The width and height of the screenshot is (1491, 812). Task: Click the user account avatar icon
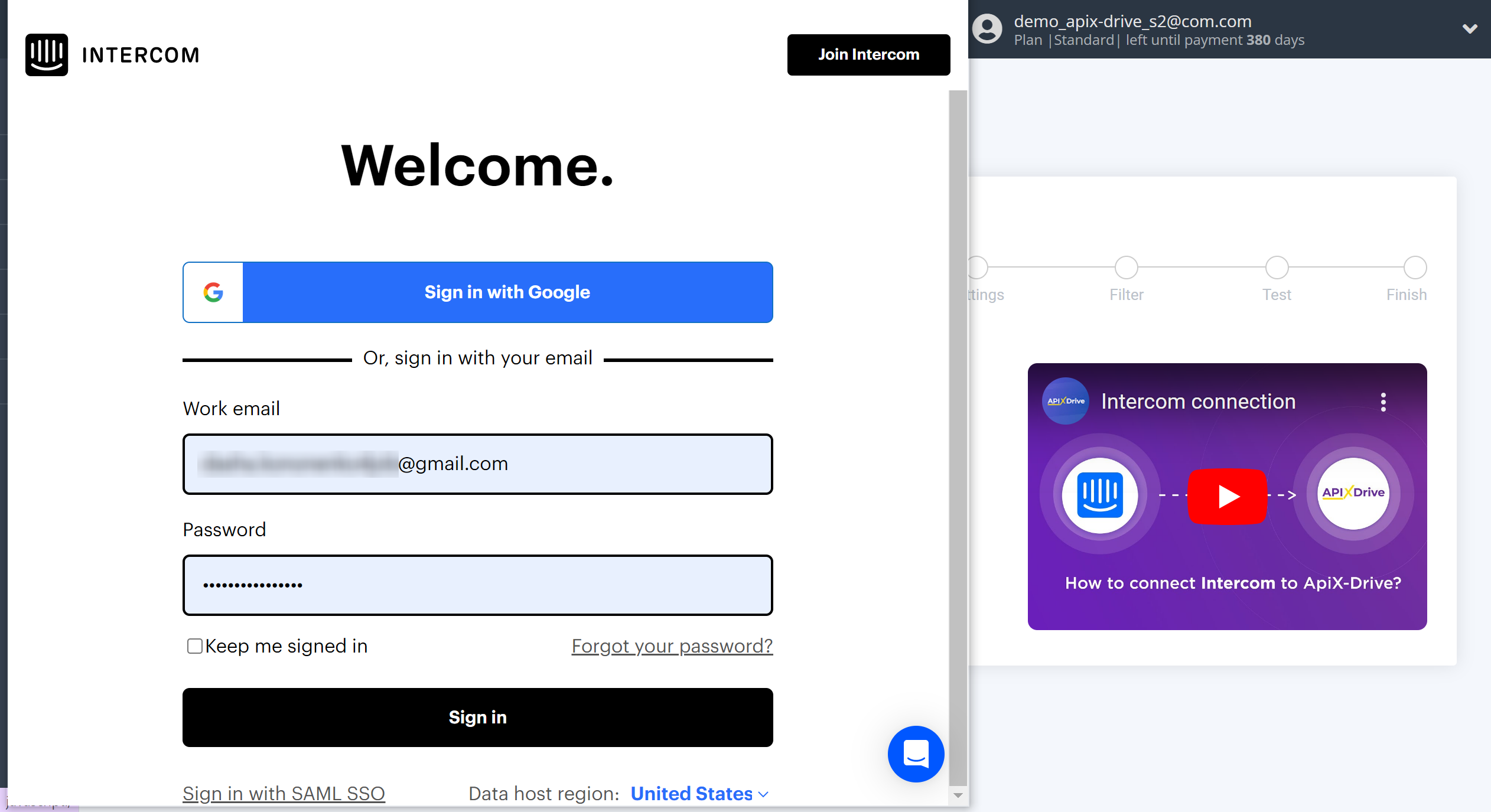point(986,27)
